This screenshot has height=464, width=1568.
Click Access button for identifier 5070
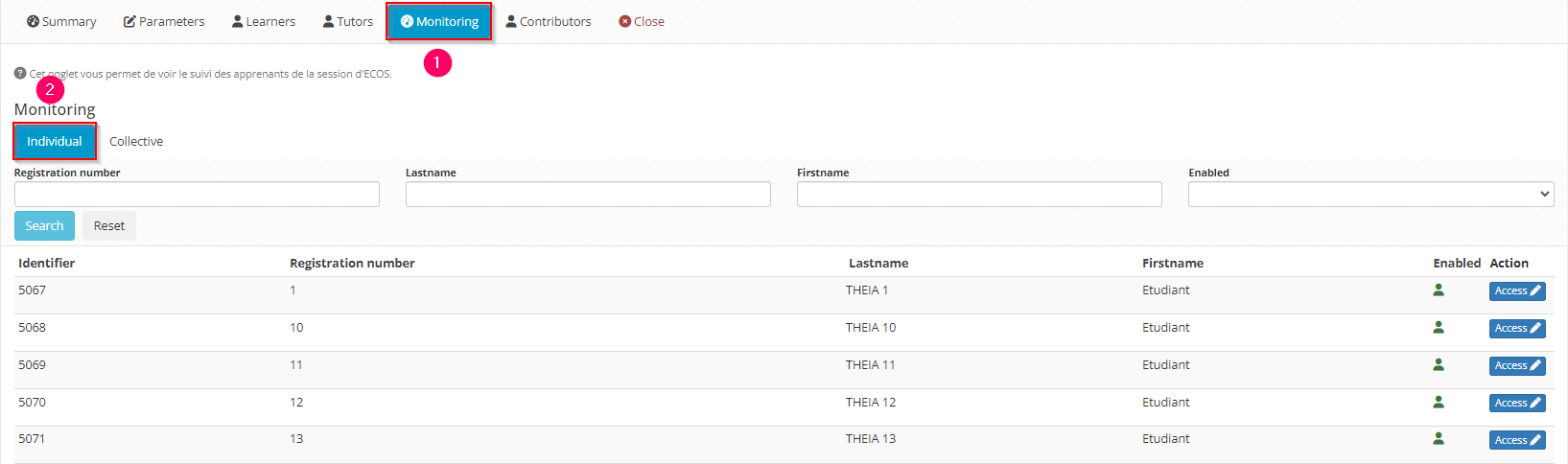[x=1516, y=404]
